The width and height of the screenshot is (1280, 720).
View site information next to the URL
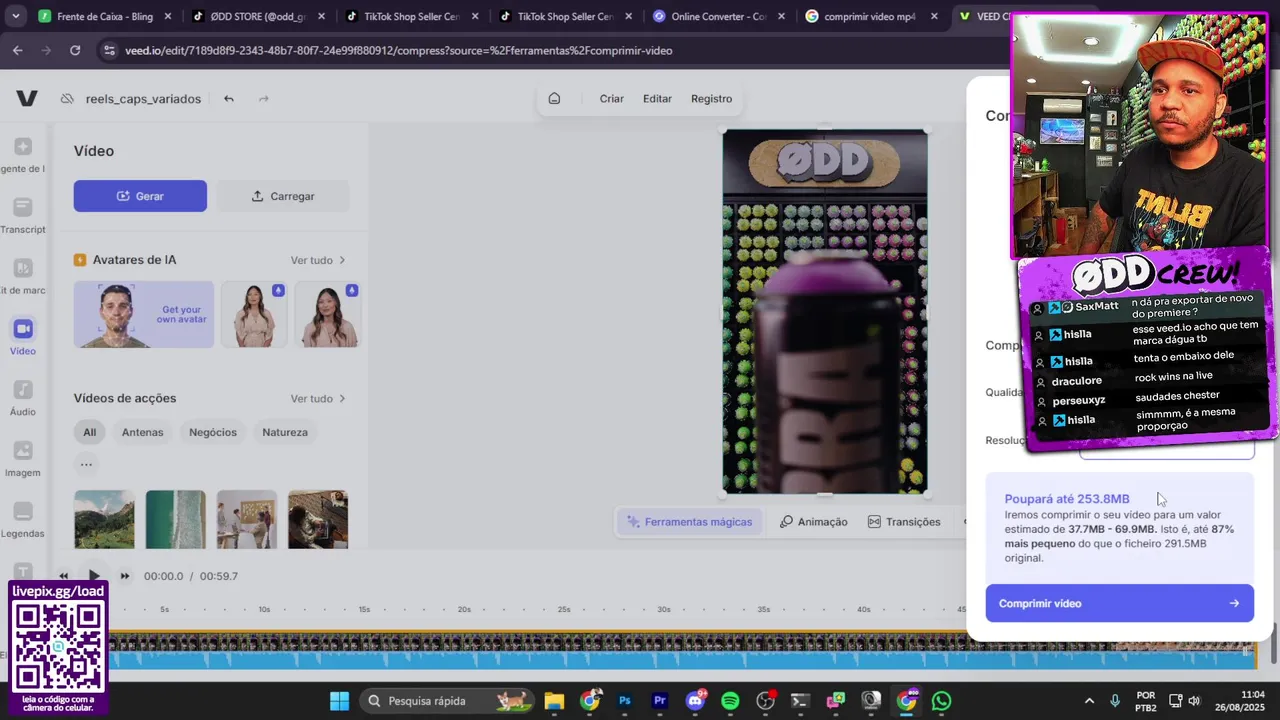109,50
